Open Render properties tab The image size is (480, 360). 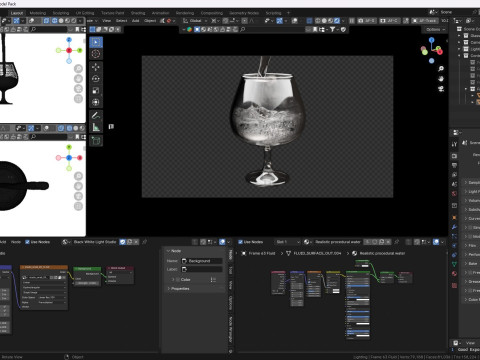(x=454, y=156)
